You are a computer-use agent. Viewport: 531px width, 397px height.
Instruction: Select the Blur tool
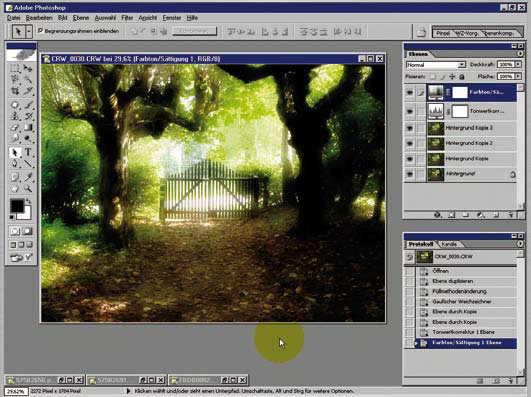15,138
